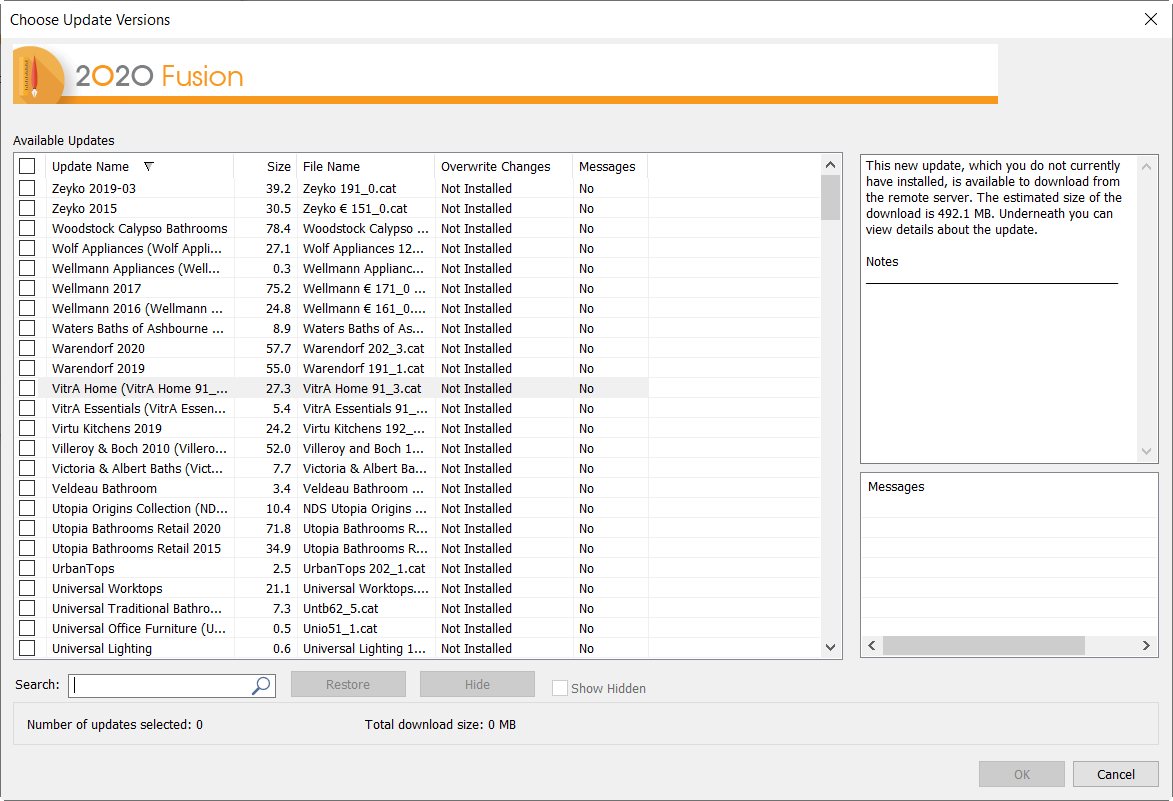Click the Messages heading in the right panel
The image size is (1173, 801).
click(895, 487)
